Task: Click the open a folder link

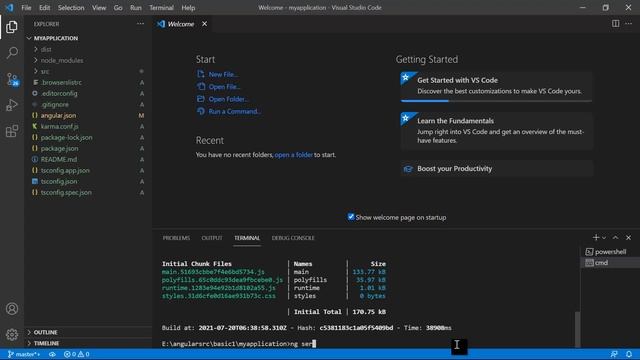Action: 293,155
